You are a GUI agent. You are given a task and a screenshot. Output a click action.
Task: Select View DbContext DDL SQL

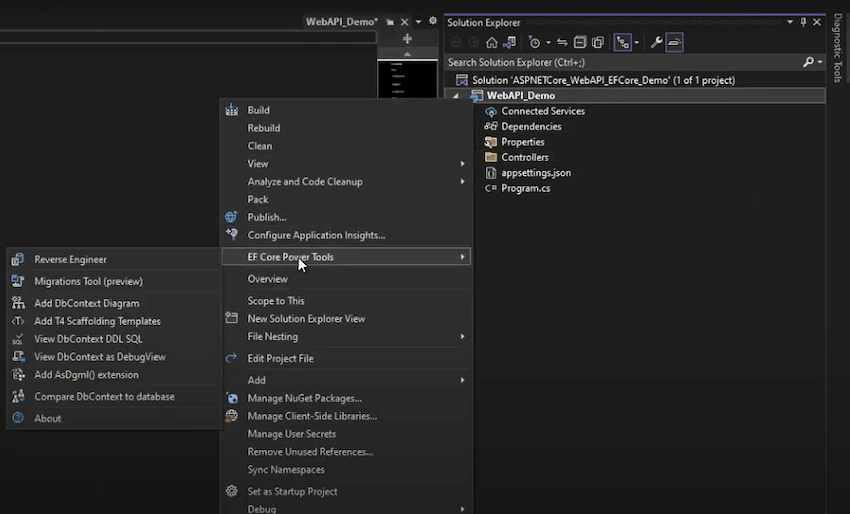(x=114, y=339)
